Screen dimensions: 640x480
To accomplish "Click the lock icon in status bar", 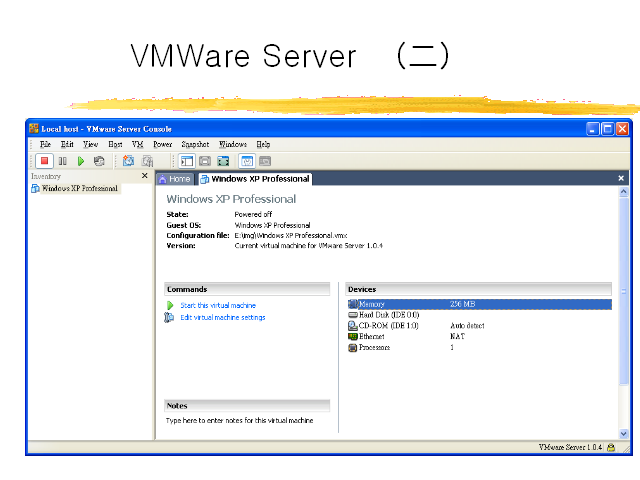I will click(611, 447).
